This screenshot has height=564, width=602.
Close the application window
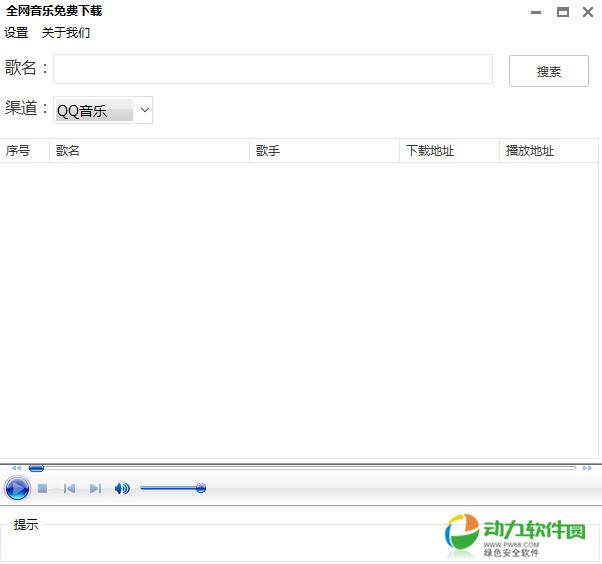coord(588,12)
